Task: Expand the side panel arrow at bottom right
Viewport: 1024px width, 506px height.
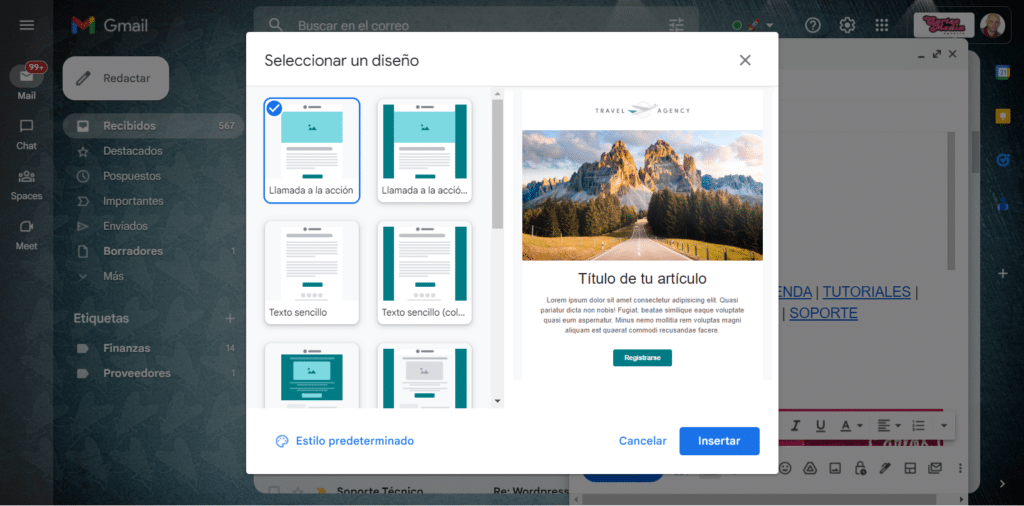Action: tap(1003, 484)
